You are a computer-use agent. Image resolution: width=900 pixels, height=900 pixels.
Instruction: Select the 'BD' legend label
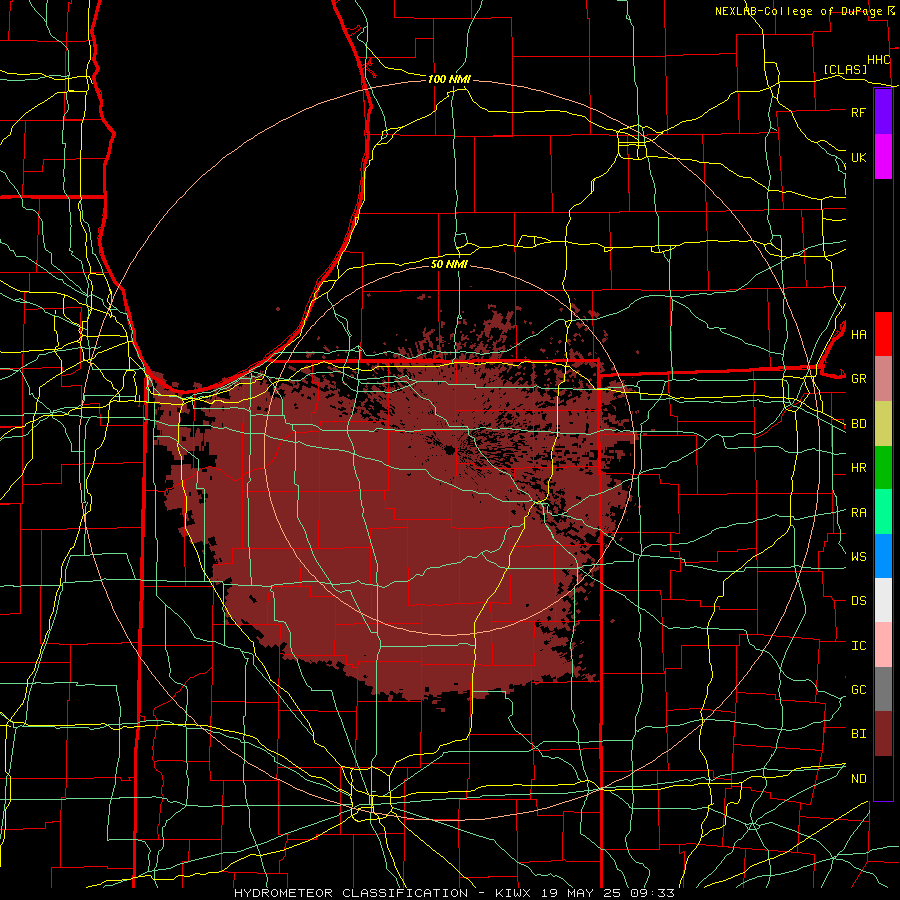tap(858, 424)
